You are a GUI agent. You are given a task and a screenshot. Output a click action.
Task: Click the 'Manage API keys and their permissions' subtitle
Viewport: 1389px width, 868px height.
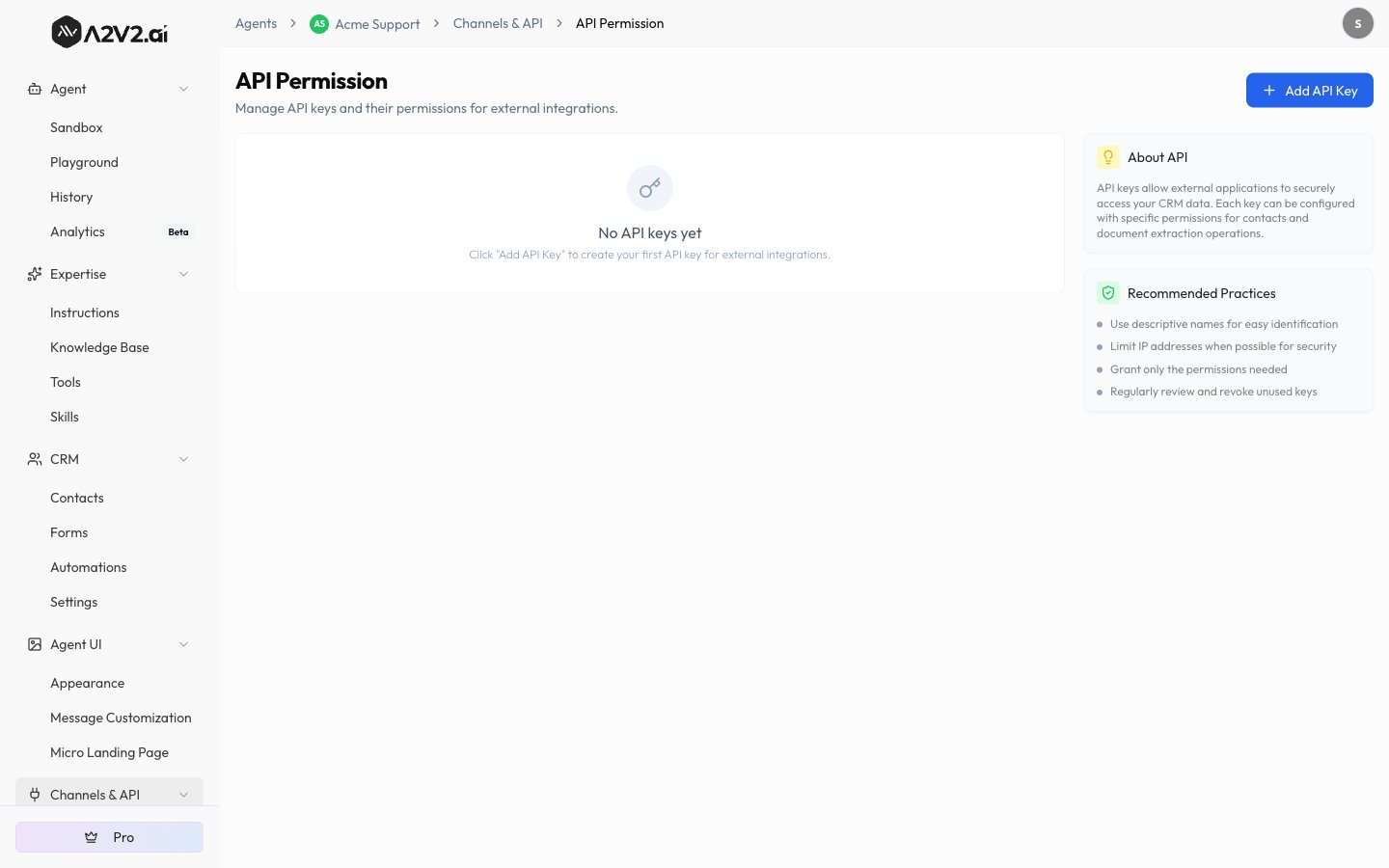[426, 108]
